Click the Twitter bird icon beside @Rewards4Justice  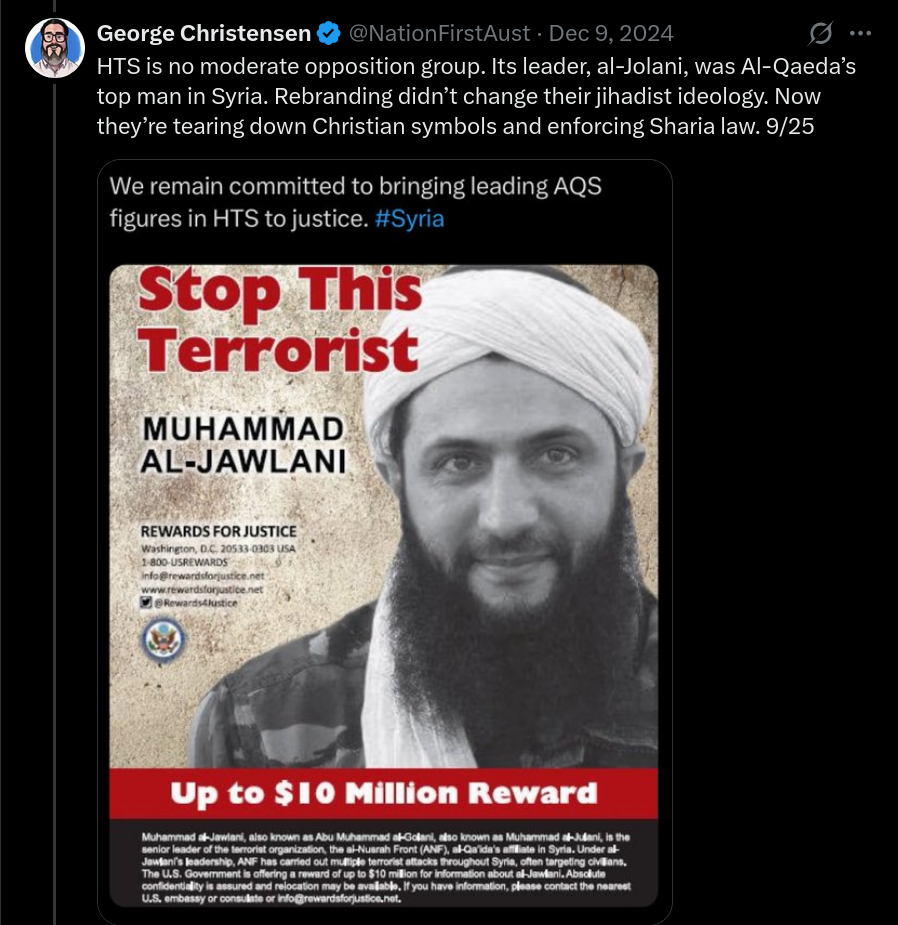146,602
